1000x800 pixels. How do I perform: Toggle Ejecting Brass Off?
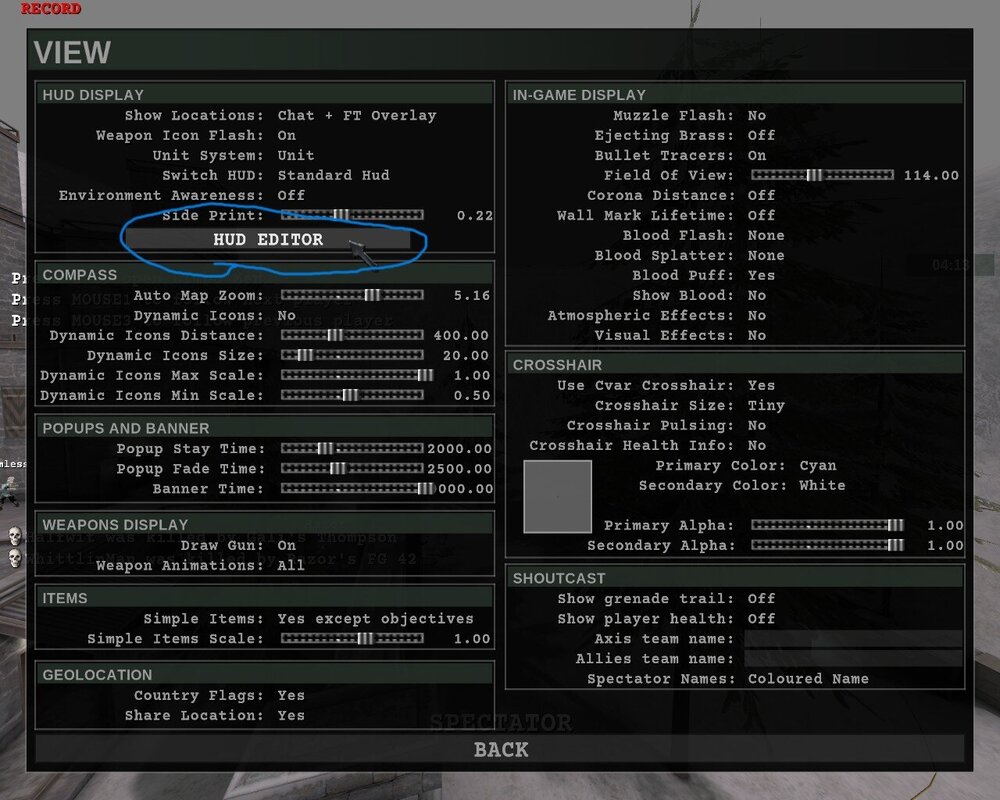click(761, 135)
